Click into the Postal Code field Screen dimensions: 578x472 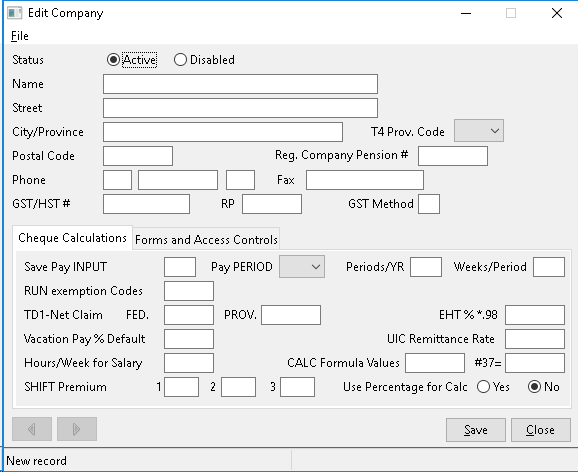click(x=138, y=156)
